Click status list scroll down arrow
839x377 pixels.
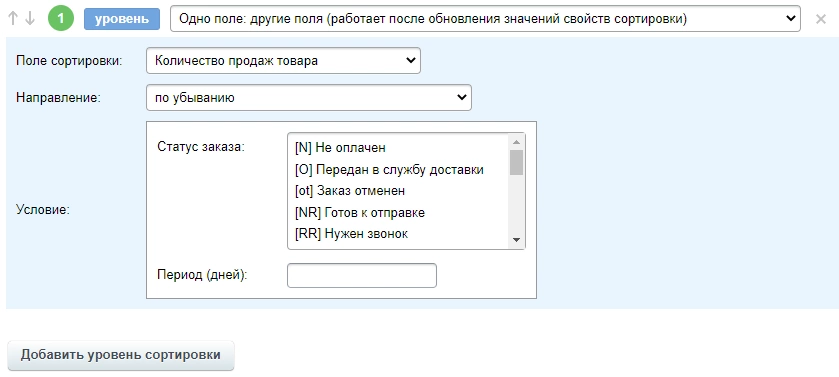(516, 240)
